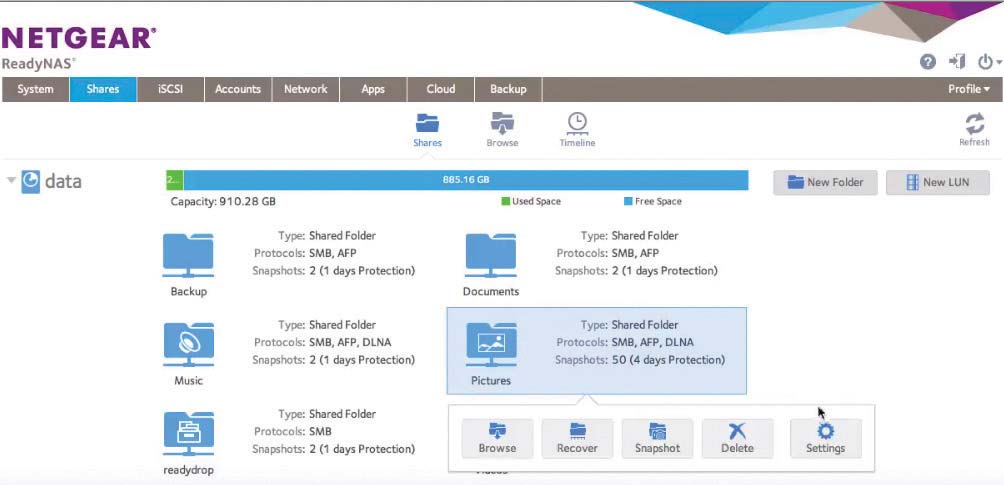This screenshot has height=485, width=1004.
Task: Click Pictures snapshots '50 (4 days Protection)'
Action: 668,360
